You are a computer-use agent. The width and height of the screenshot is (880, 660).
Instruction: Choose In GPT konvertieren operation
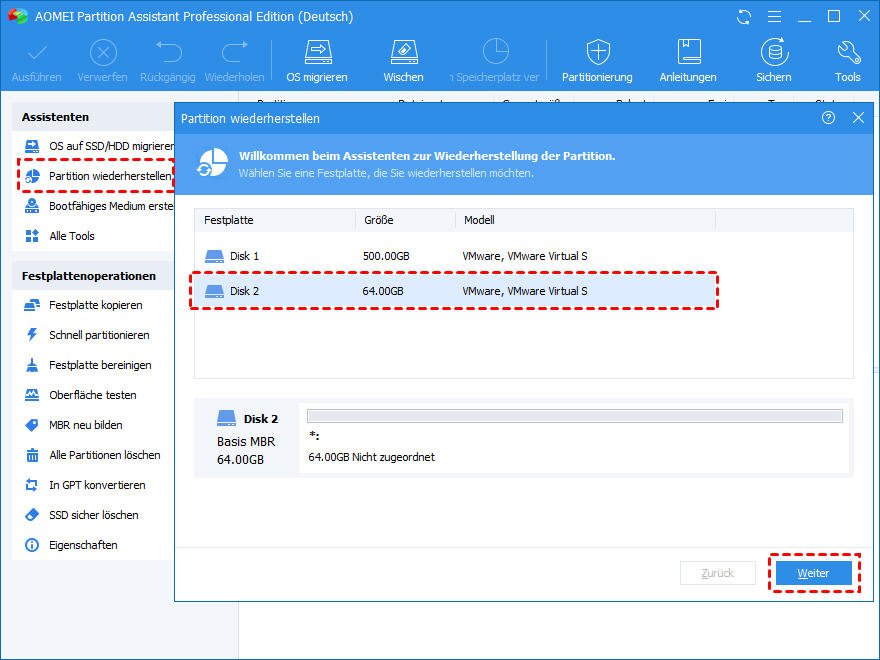(85, 485)
